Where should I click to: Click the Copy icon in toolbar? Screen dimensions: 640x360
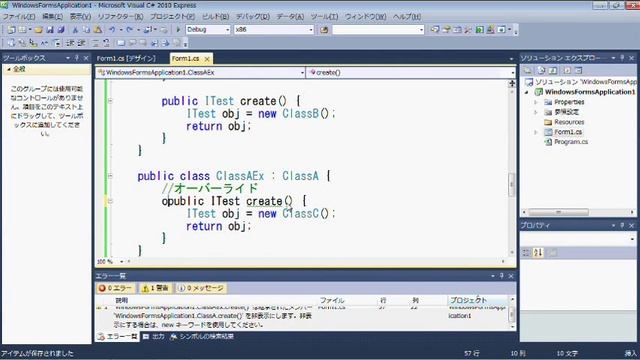click(86, 29)
